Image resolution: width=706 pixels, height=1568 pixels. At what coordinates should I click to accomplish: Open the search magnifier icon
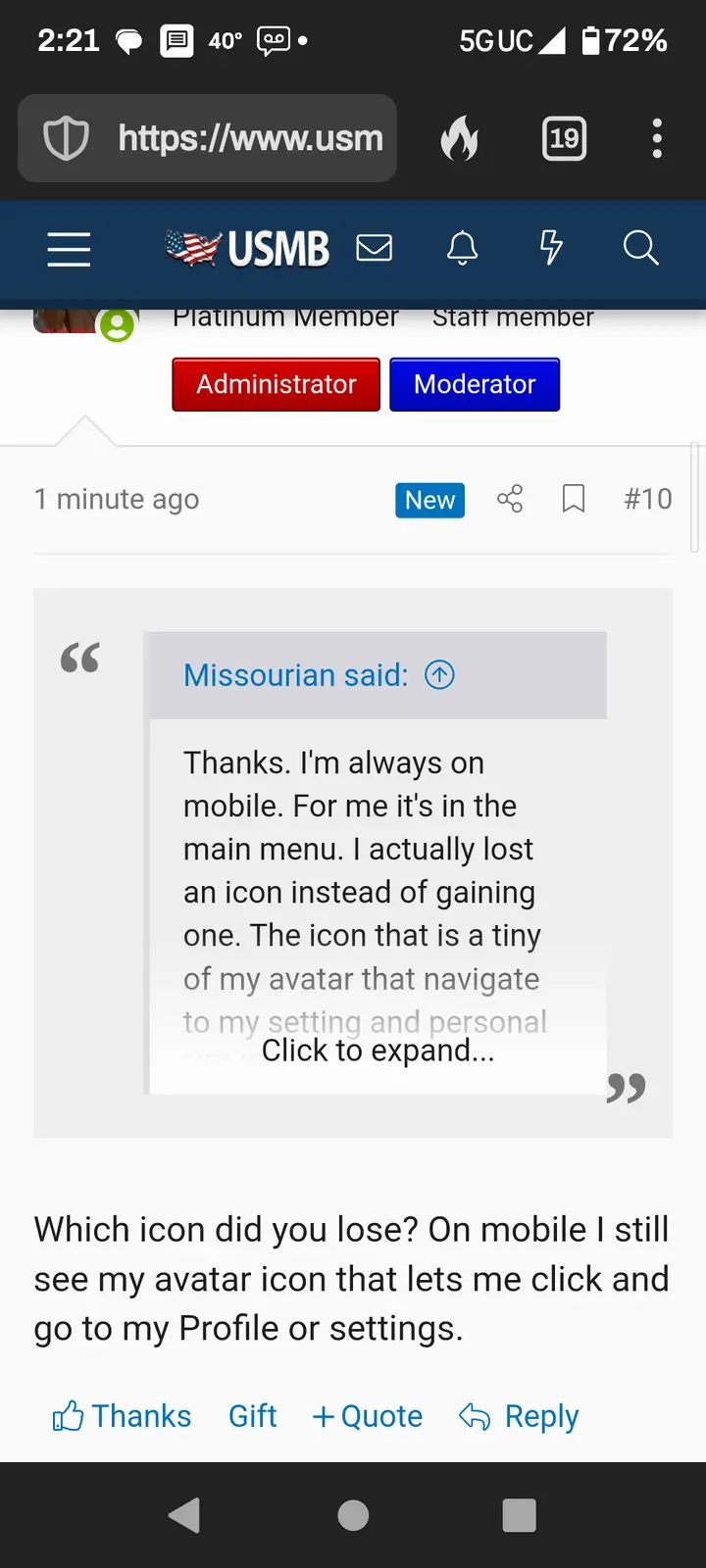pyautogui.click(x=640, y=248)
